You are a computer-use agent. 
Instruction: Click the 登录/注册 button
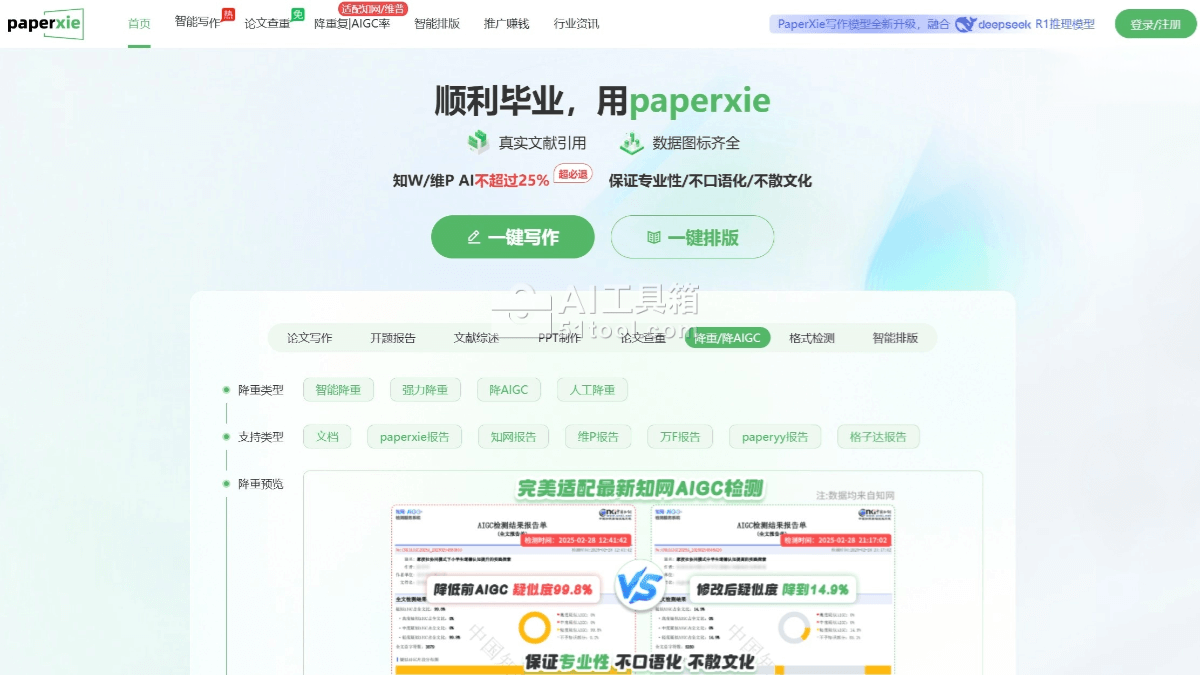pos(1155,24)
